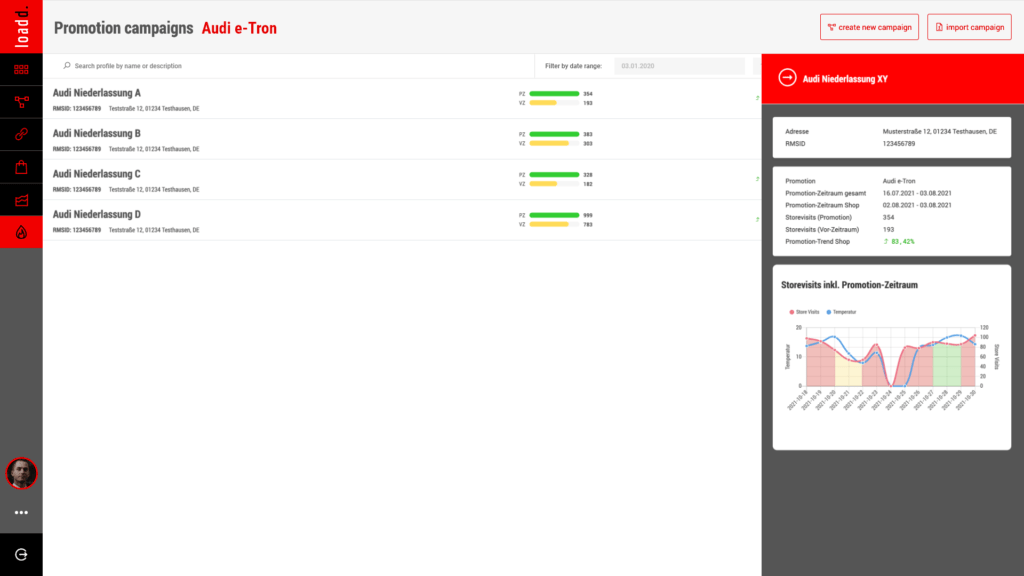
Task: Open the date range filter field
Action: 679,65
